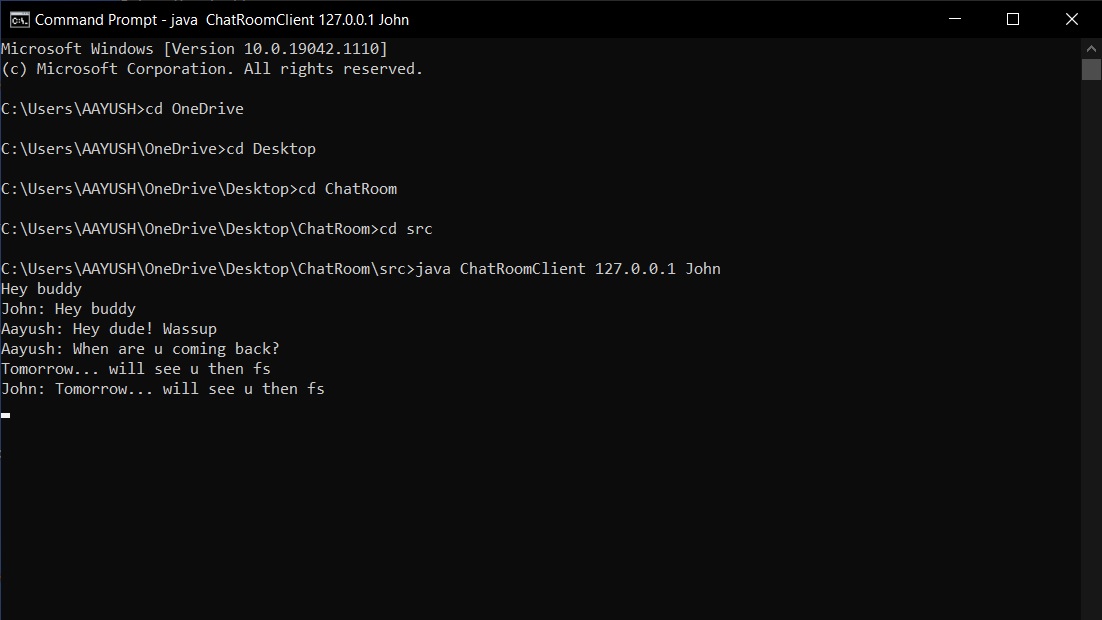Image resolution: width=1102 pixels, height=620 pixels.
Task: Click the blinking cursor at the prompt
Action: (x=6, y=414)
